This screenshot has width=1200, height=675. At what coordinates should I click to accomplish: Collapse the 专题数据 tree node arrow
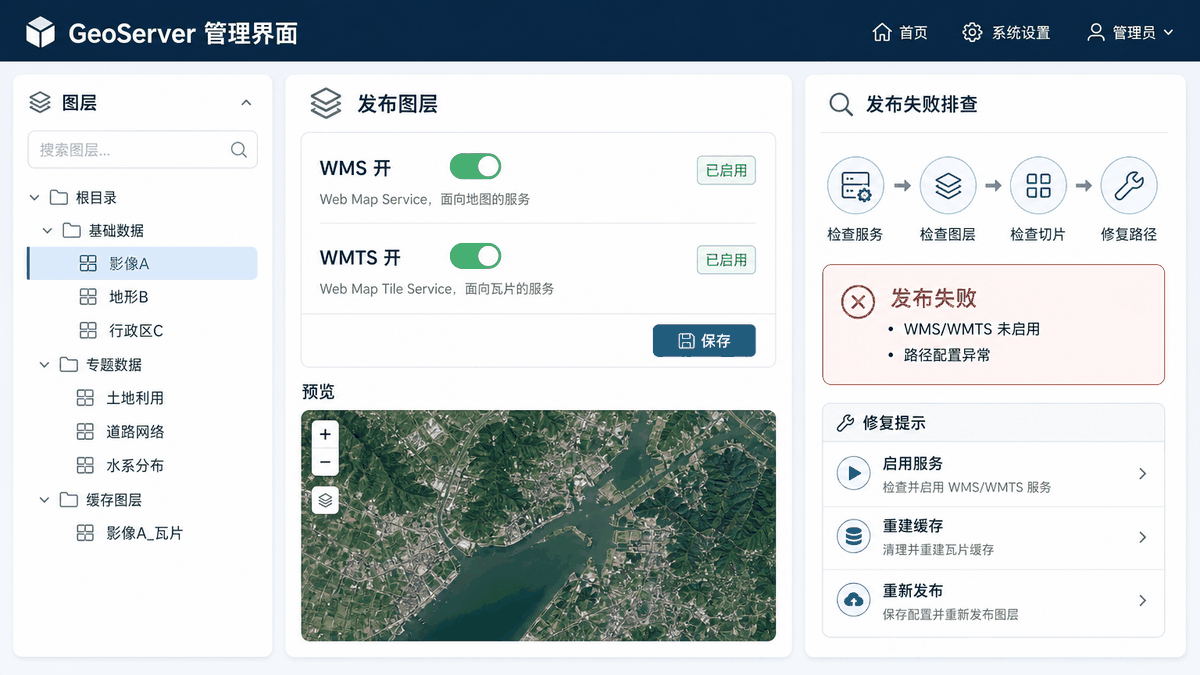(44, 365)
